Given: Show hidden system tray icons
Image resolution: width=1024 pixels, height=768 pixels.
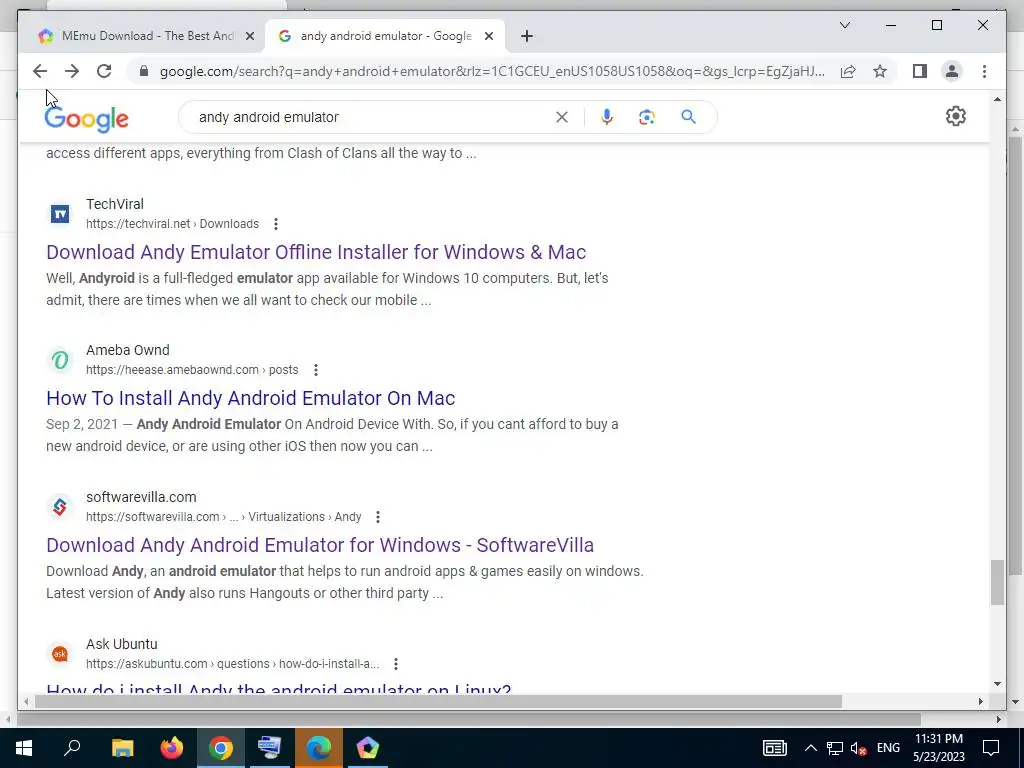Looking at the screenshot, I should [x=810, y=748].
